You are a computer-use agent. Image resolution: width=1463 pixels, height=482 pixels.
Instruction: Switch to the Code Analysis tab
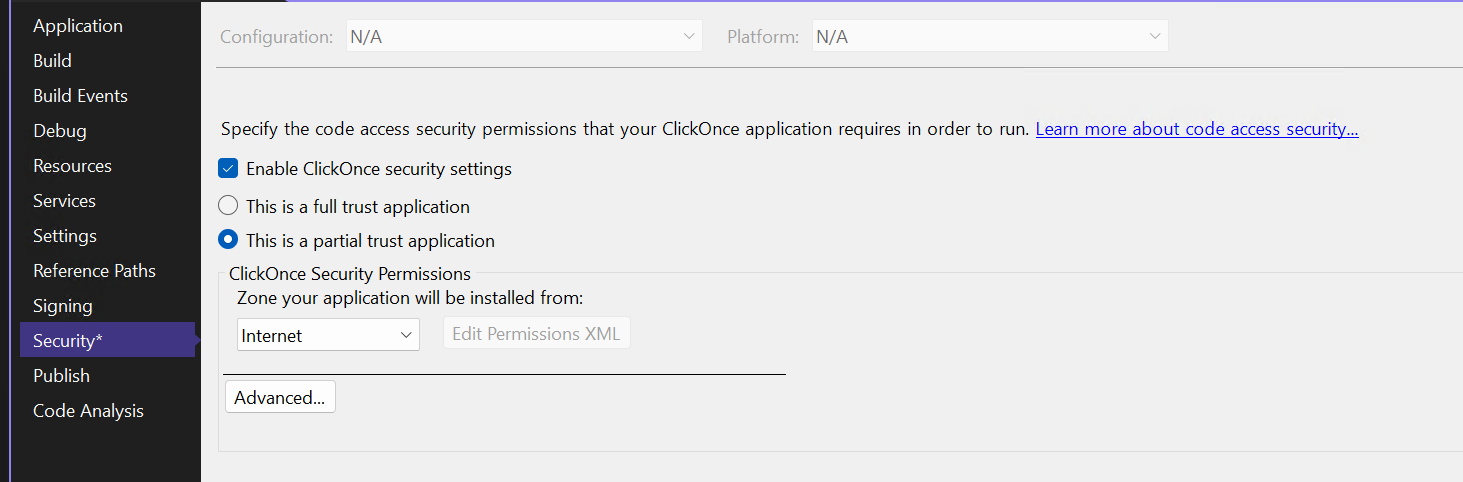tap(88, 411)
